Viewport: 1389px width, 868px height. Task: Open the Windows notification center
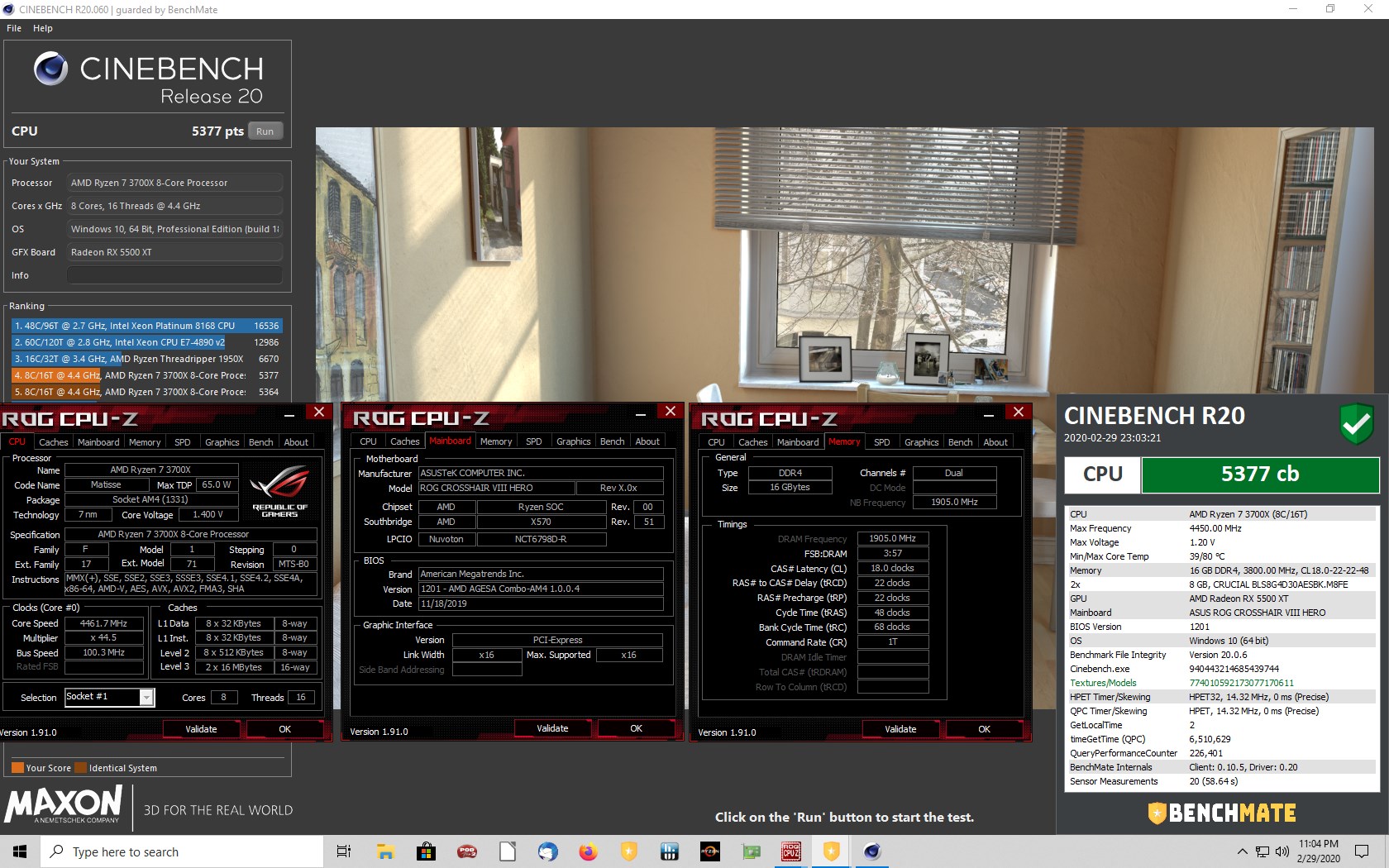(1362, 851)
